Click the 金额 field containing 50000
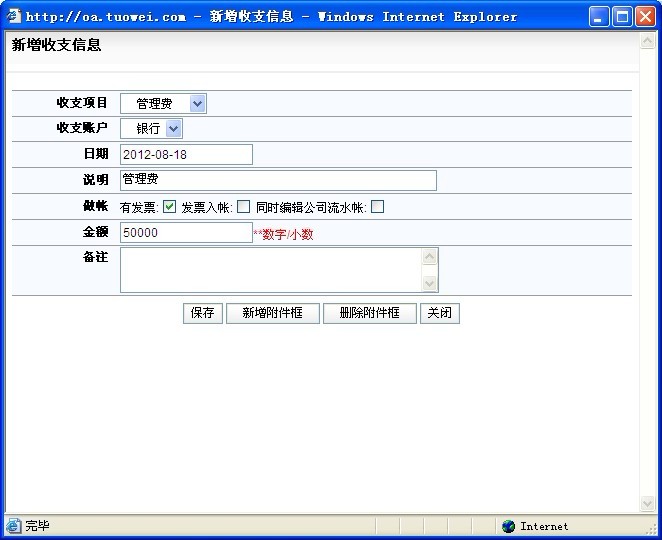This screenshot has width=662, height=540. pyautogui.click(x=186, y=232)
